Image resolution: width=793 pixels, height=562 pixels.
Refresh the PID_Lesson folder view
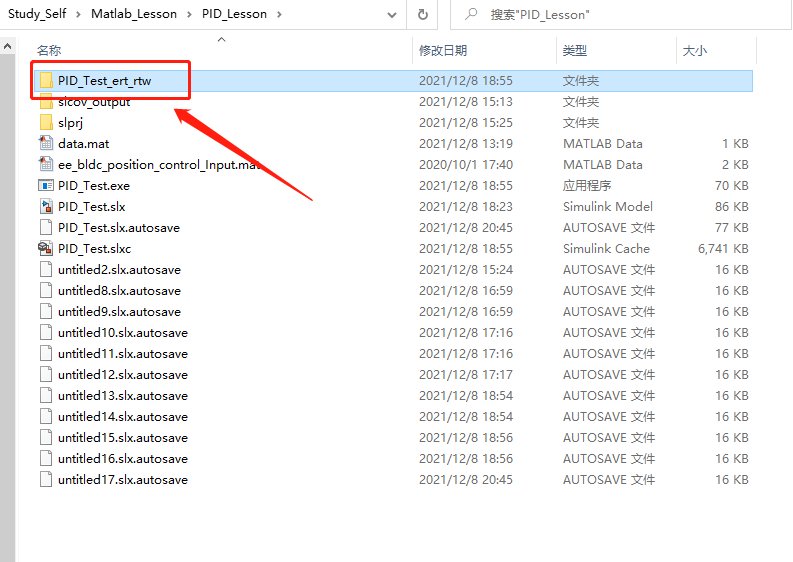tap(423, 14)
